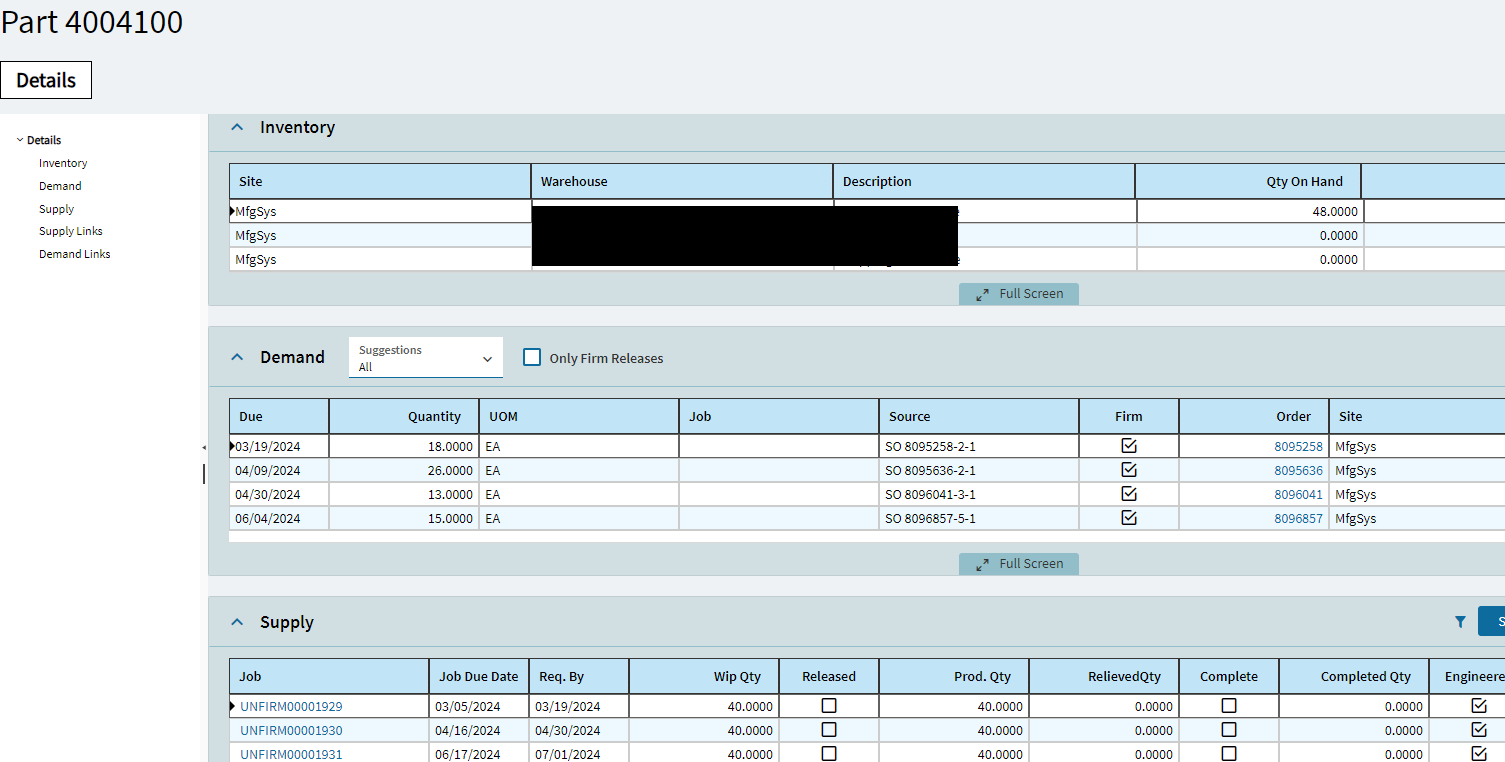The image size is (1505, 762).
Task: Sort Demand grid by Due column header
Action: click(x=279, y=416)
